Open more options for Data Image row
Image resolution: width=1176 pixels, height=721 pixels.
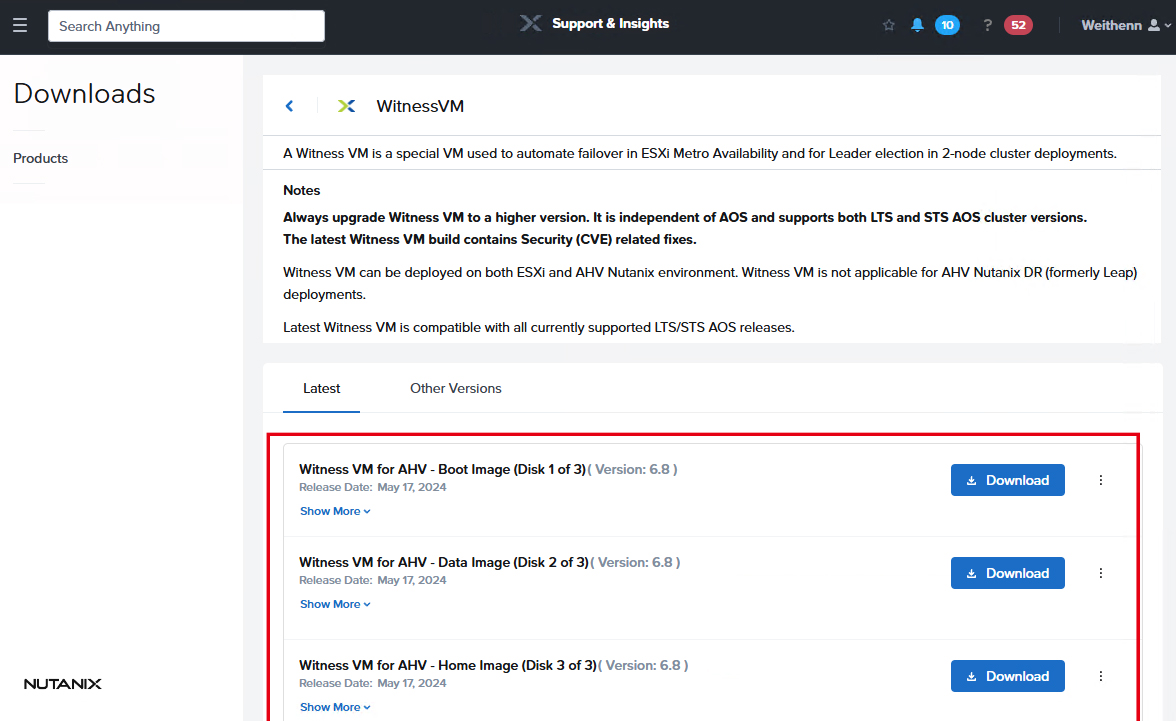[x=1100, y=573]
